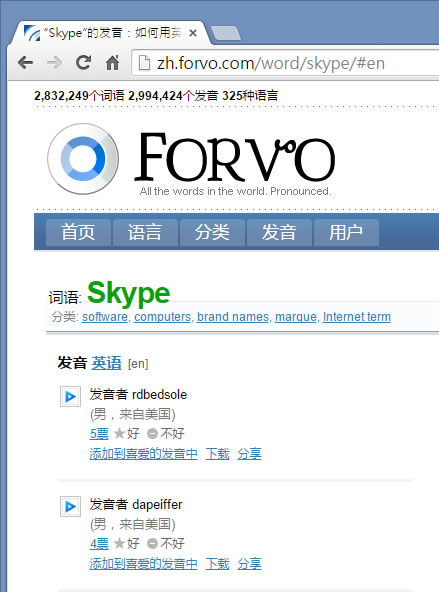Open the 4票 votes link for dapeiffer

click(99, 543)
